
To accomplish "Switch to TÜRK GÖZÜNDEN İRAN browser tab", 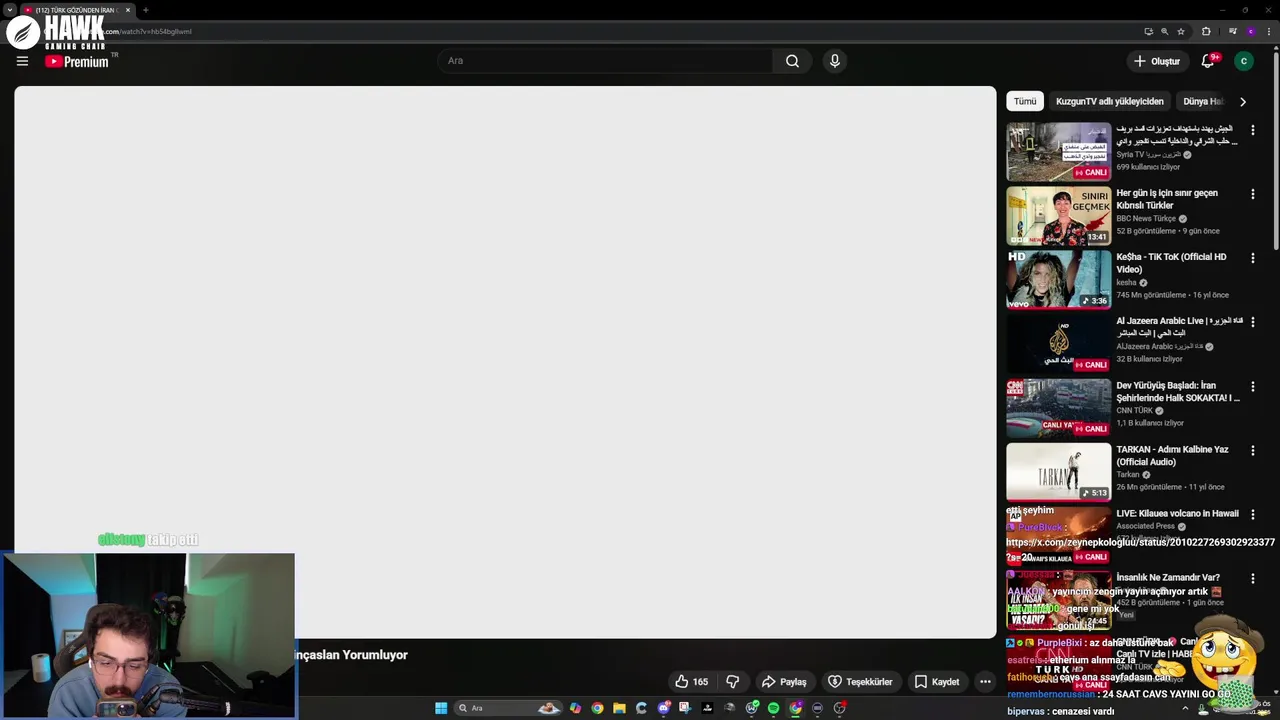I will click(76, 10).
